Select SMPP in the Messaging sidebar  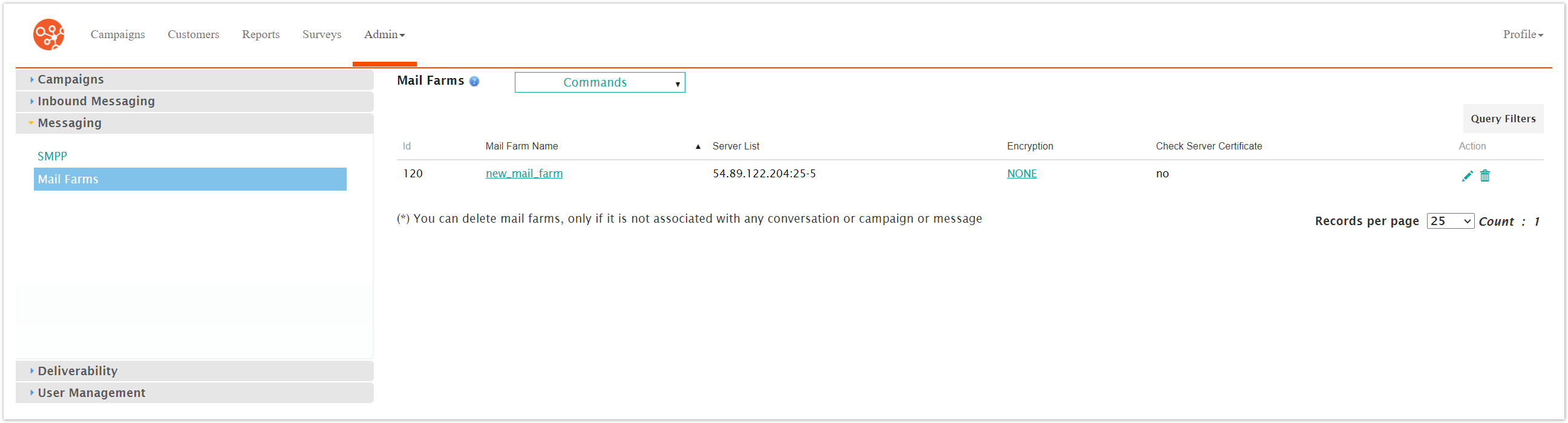coord(53,156)
